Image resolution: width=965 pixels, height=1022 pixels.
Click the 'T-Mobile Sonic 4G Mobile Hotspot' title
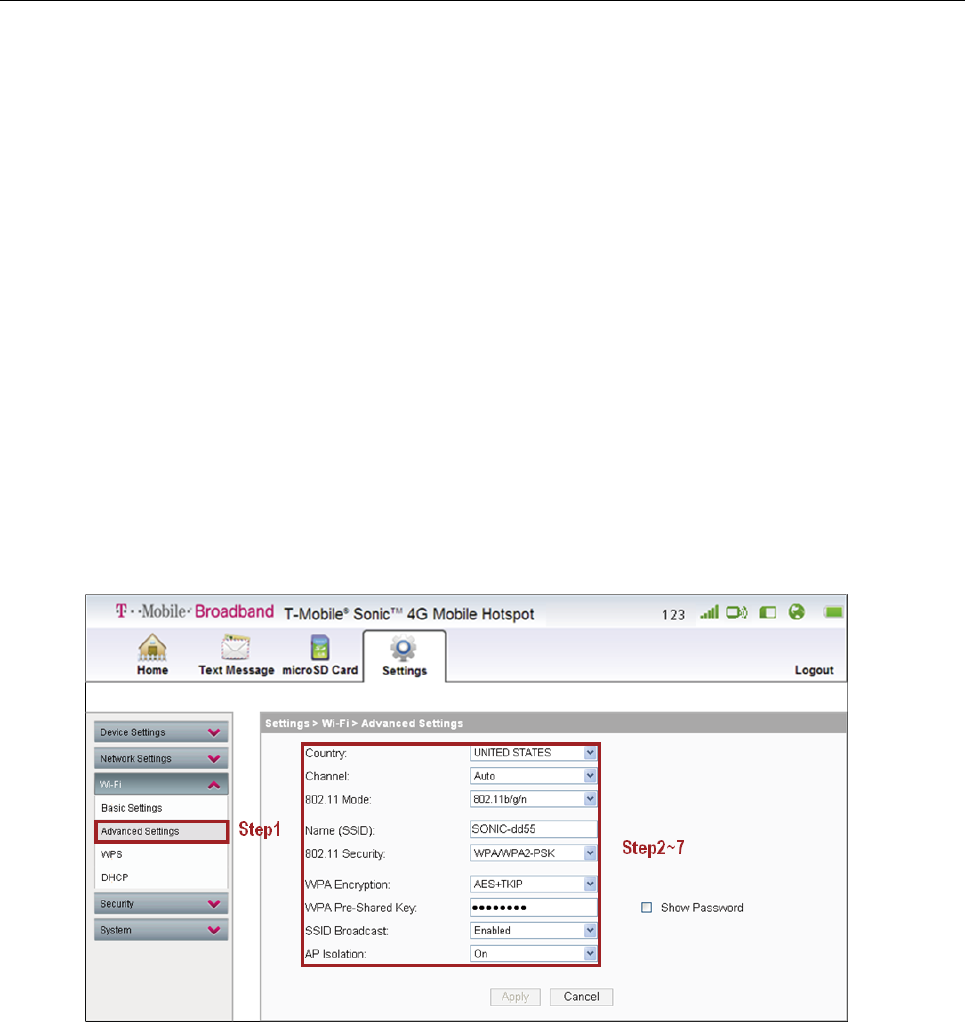(409, 614)
